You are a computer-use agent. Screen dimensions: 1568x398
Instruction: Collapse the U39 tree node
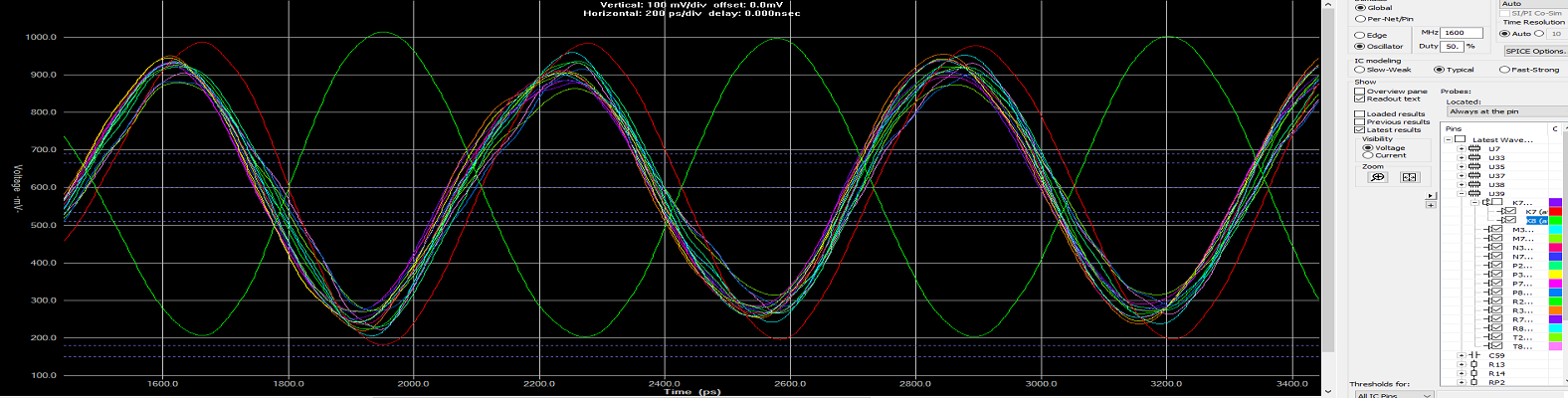click(1462, 194)
